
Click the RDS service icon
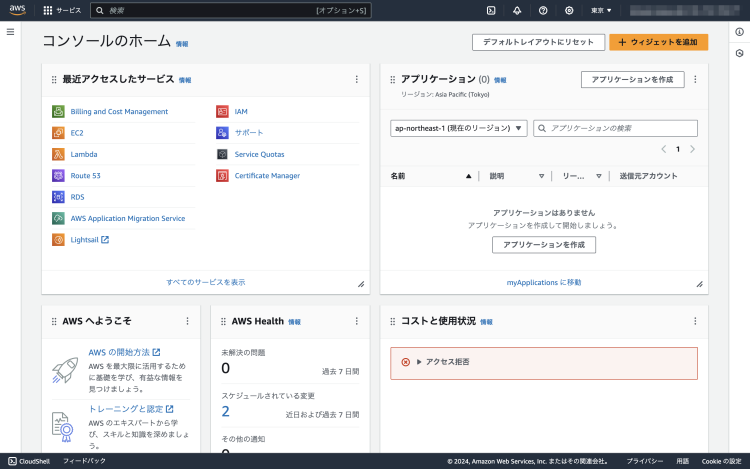click(58, 197)
